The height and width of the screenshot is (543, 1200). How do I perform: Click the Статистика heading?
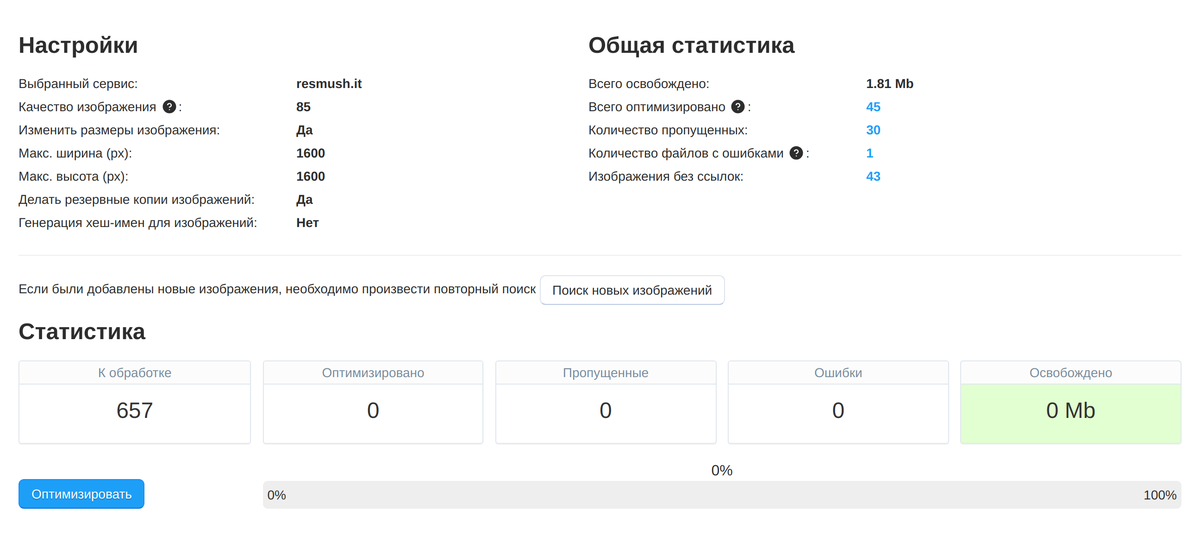(x=82, y=331)
